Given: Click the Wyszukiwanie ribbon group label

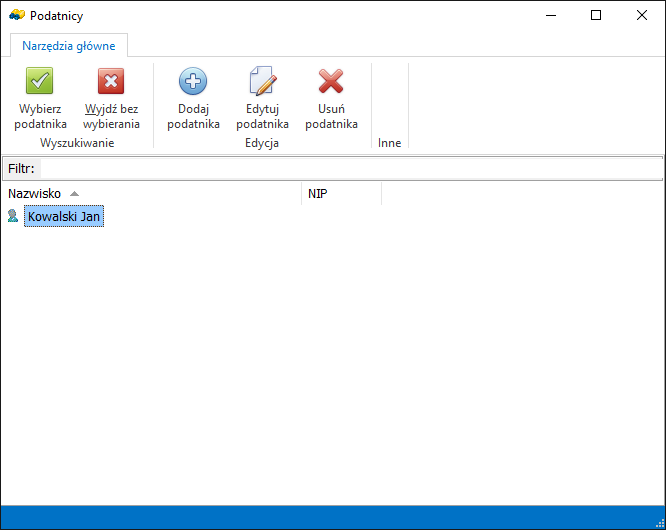Looking at the screenshot, I should pos(76,143).
